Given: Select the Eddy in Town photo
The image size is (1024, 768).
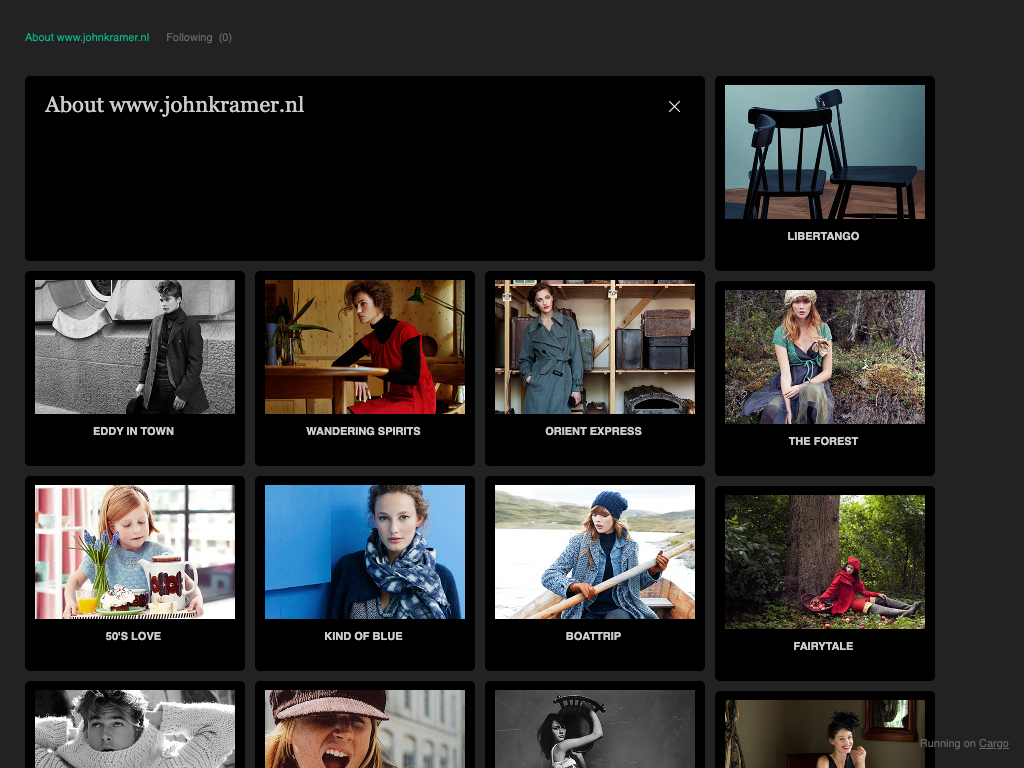Looking at the screenshot, I should (x=135, y=347).
